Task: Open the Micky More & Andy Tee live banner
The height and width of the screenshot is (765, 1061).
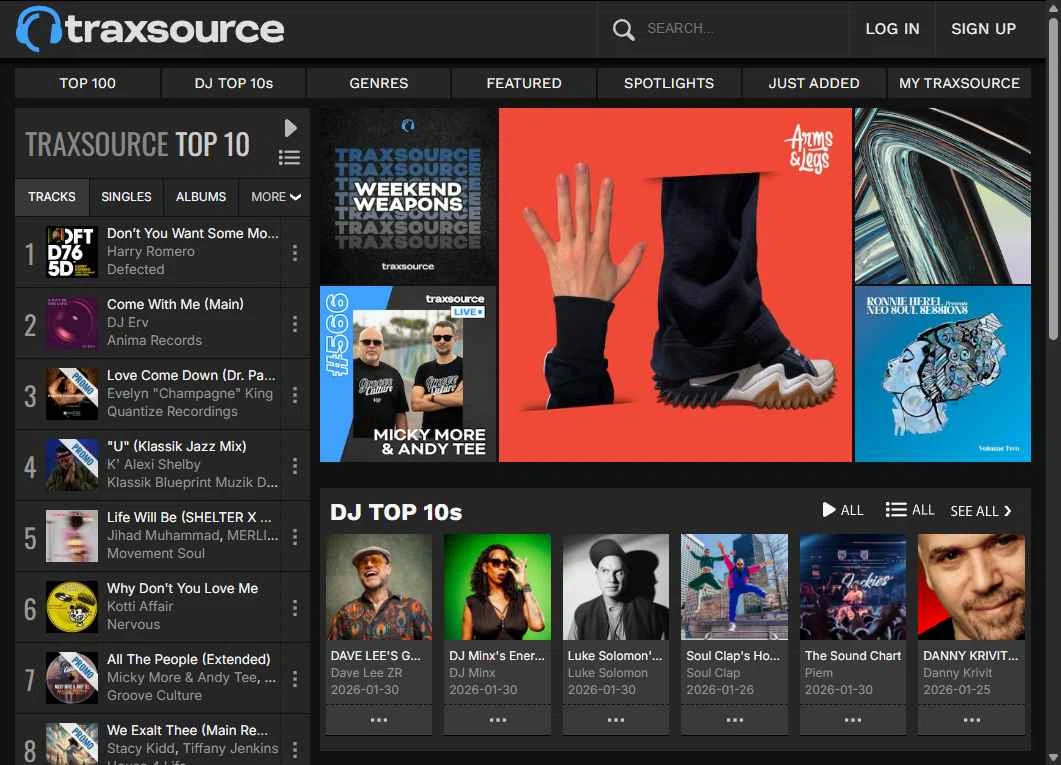Action: pos(408,374)
